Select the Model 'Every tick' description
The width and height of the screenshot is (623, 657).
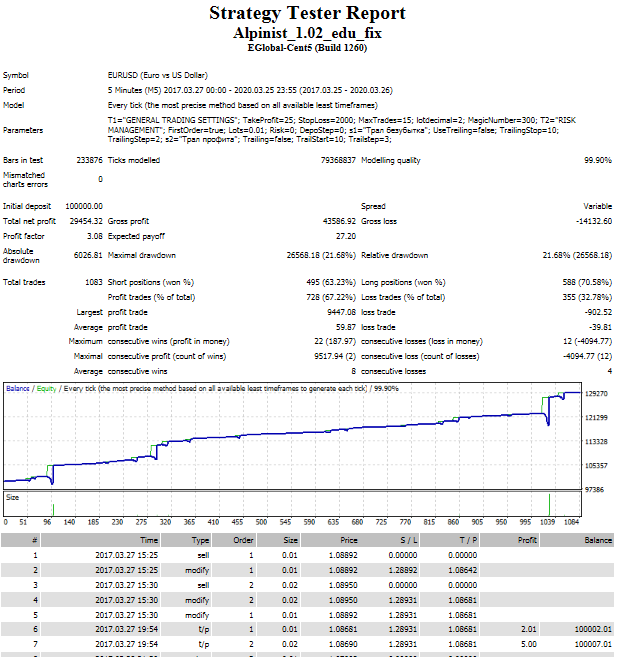pos(243,106)
